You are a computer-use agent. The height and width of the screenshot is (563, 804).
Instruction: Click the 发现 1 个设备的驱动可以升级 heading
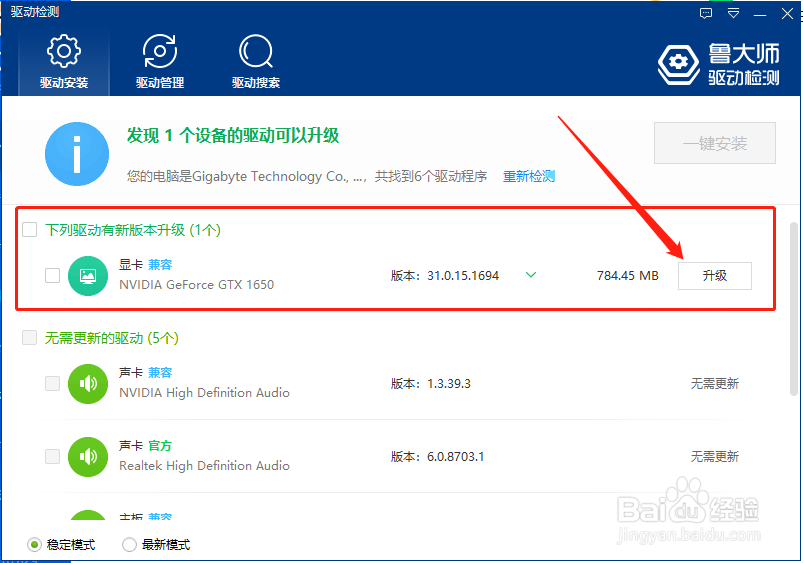[x=233, y=135]
